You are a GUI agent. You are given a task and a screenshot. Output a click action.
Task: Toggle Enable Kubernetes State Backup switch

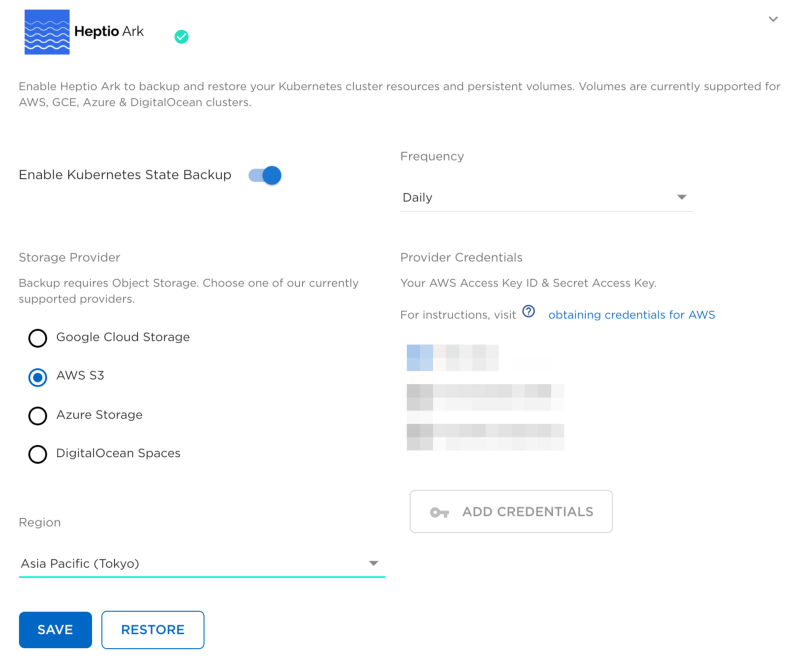coord(265,175)
